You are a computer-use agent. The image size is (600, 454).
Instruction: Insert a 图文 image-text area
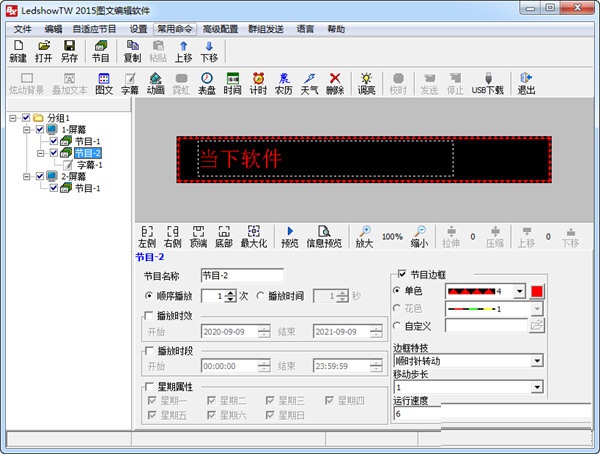[104, 83]
